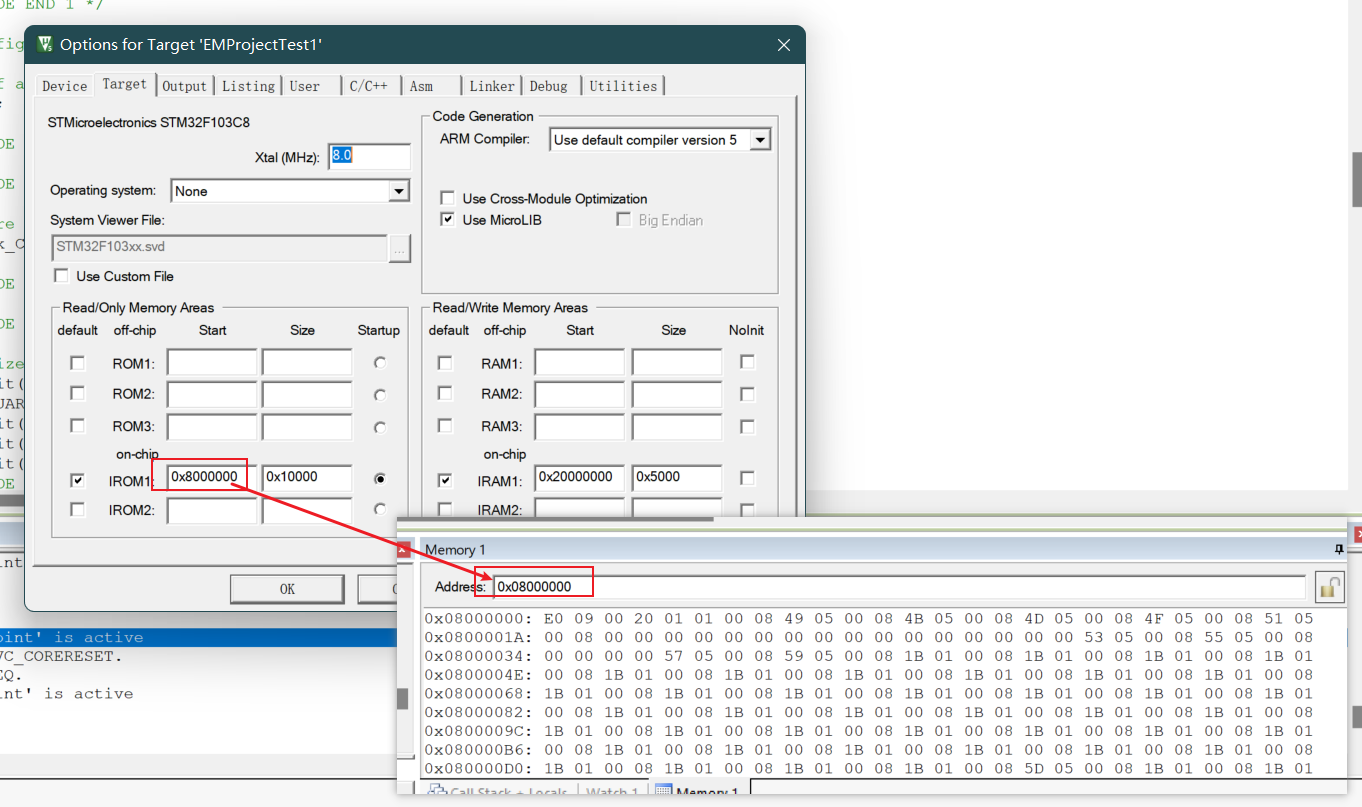1362x807 pixels.
Task: Click the pin icon of Memory 1 panel
Action: (x=1339, y=549)
